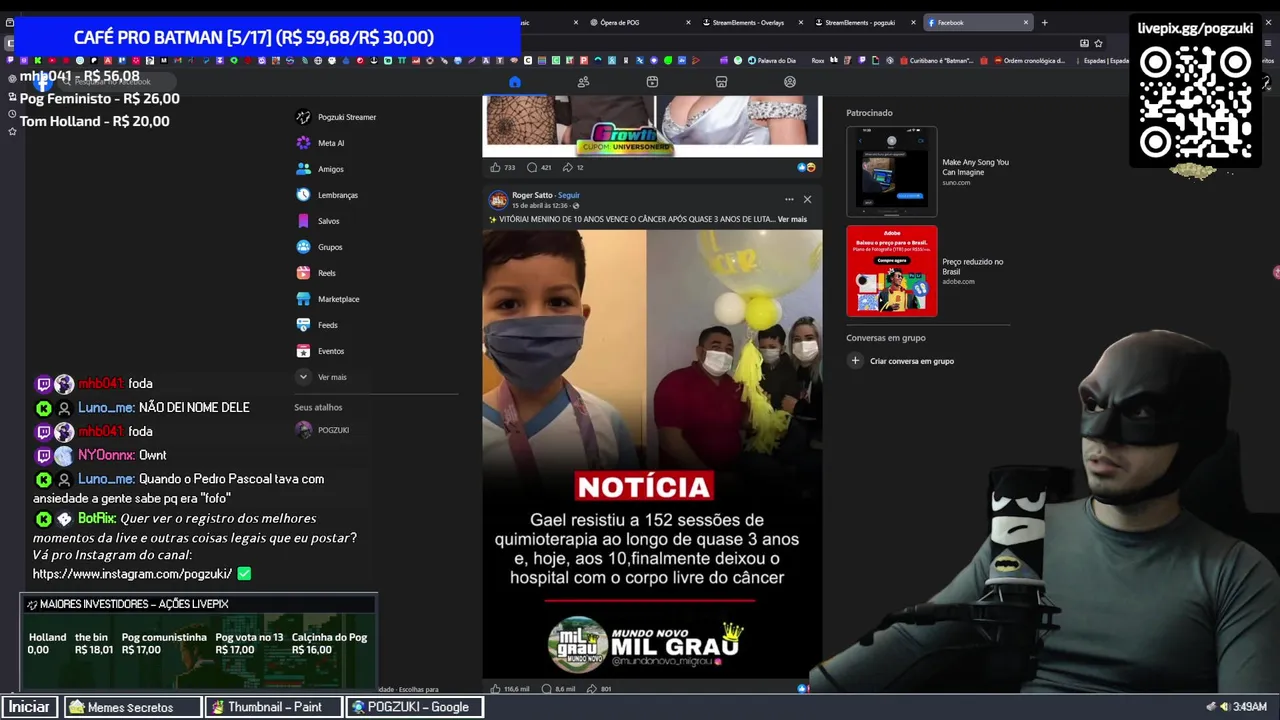The image size is (1280, 720).
Task: Open the NOTÍCIA post image
Action: click(x=652, y=455)
